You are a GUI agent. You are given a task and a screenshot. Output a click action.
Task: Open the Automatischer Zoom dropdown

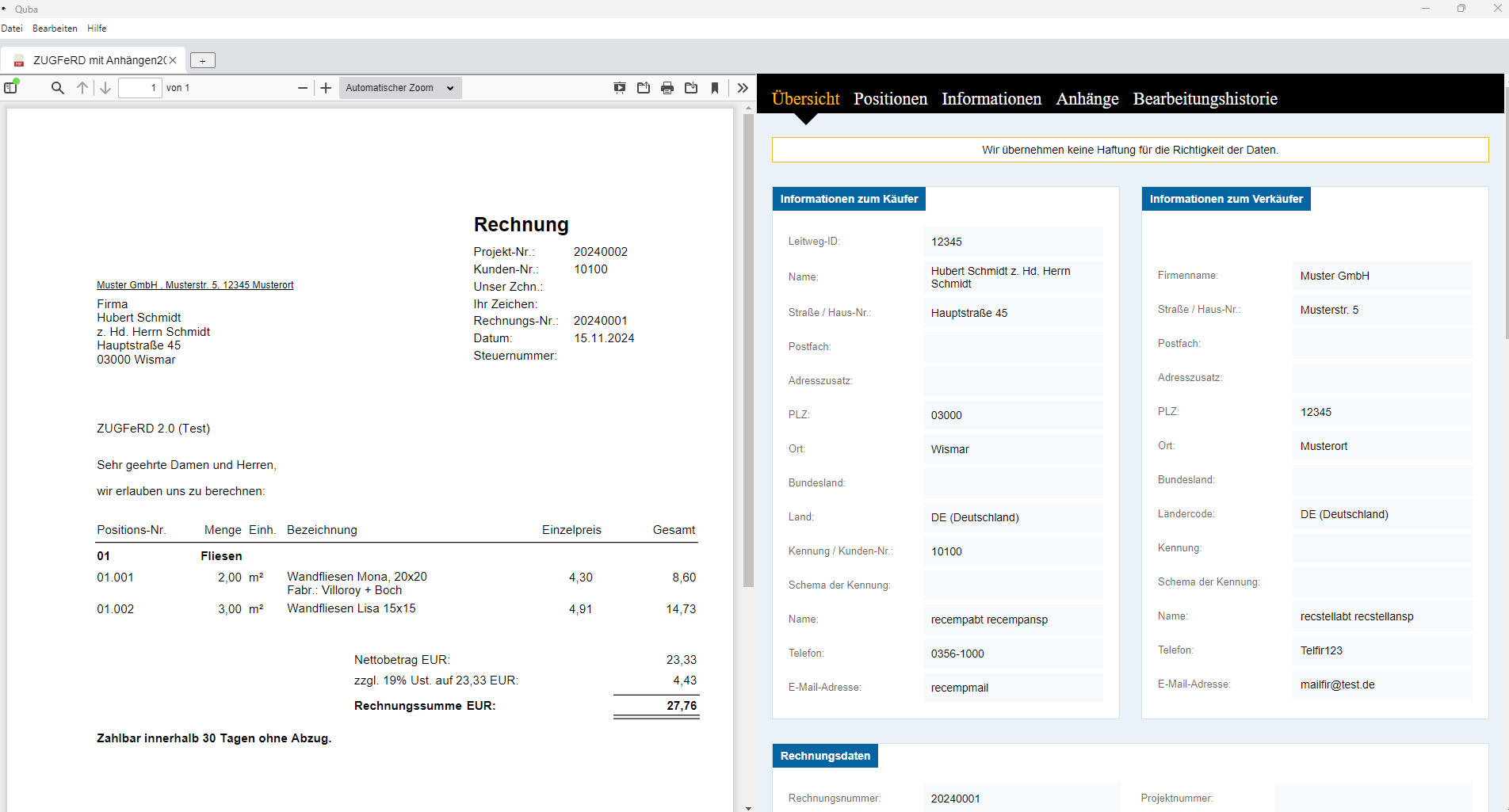400,88
